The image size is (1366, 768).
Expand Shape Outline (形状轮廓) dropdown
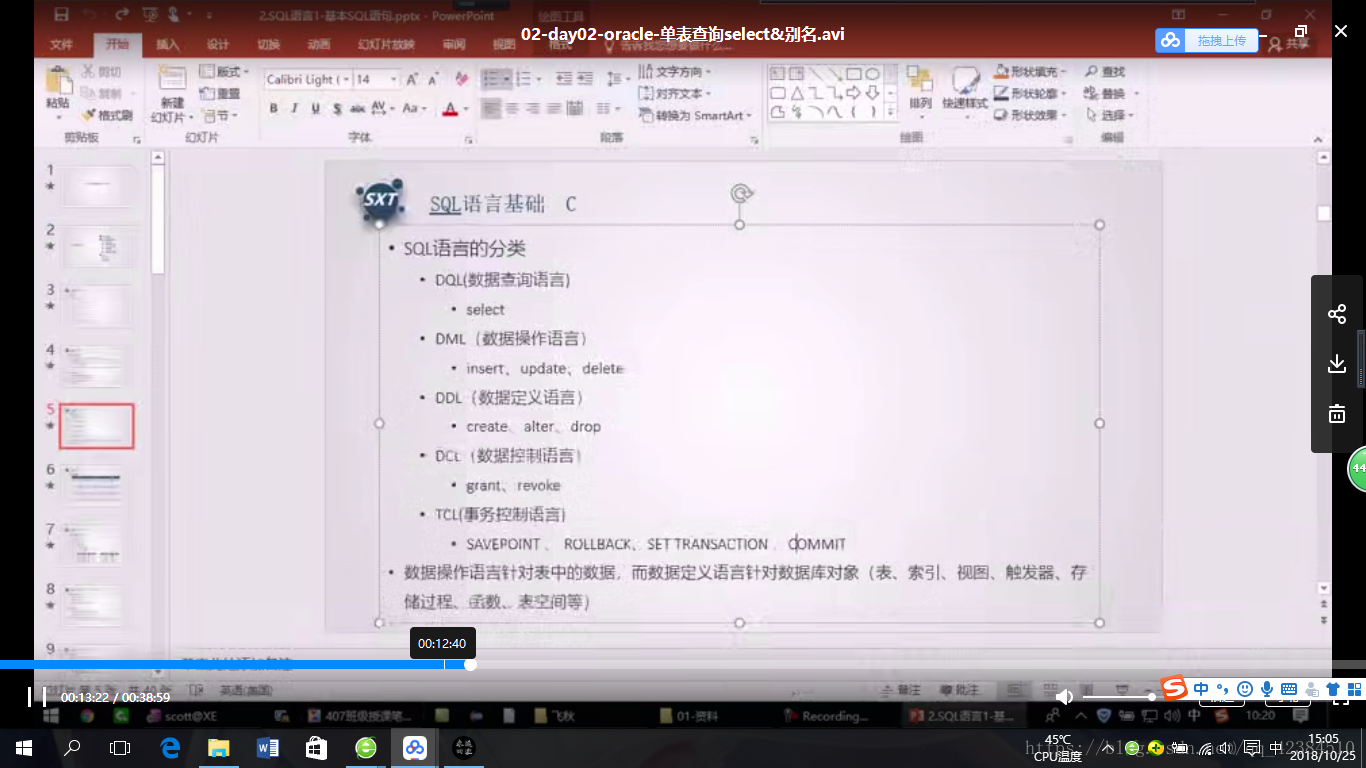point(1030,93)
